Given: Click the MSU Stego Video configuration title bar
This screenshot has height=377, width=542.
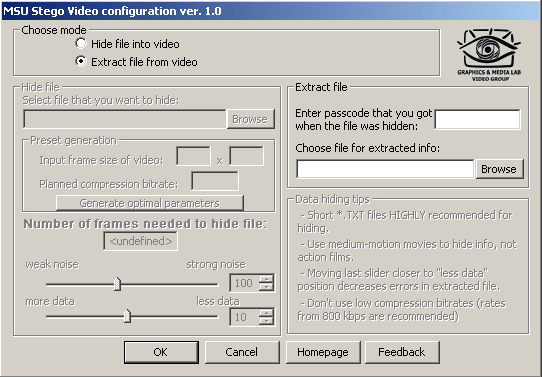Looking at the screenshot, I should 271,11.
